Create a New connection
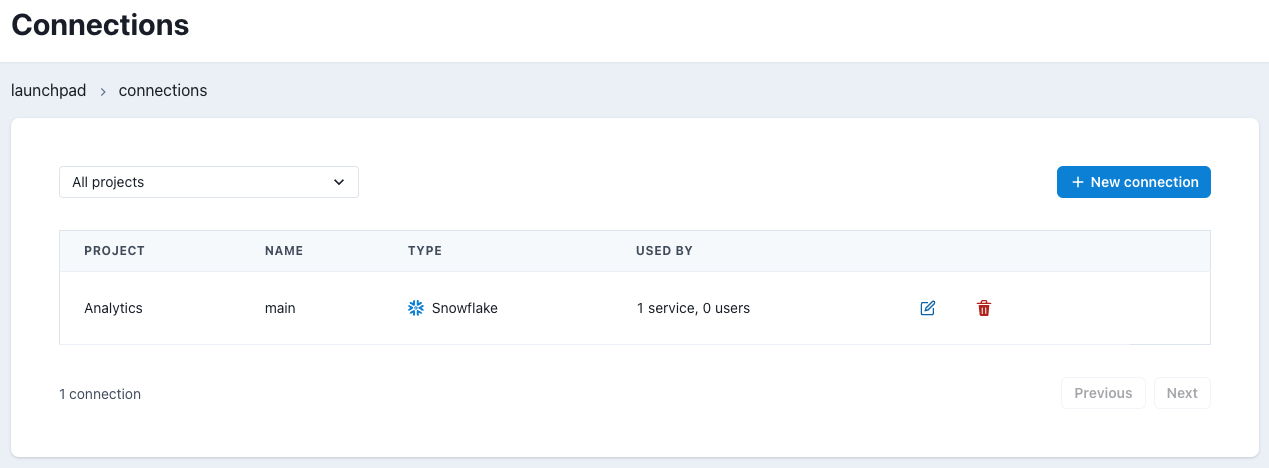Viewport: 1269px width, 468px height. point(1134,182)
